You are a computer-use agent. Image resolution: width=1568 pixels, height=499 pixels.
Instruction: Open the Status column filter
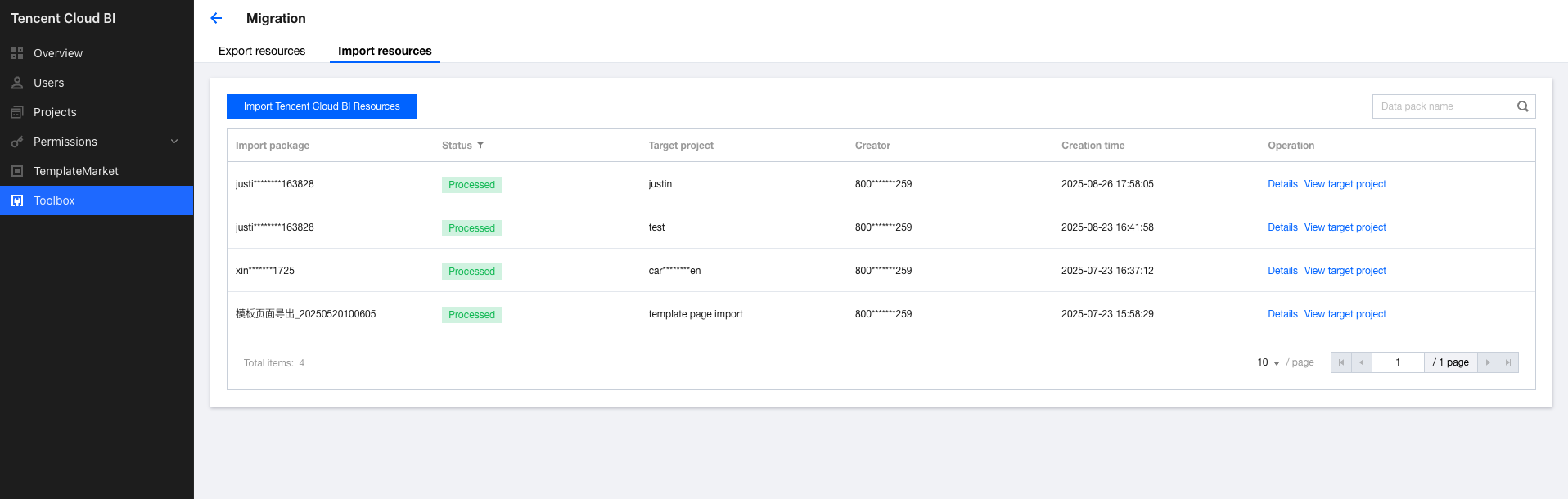[x=480, y=146]
